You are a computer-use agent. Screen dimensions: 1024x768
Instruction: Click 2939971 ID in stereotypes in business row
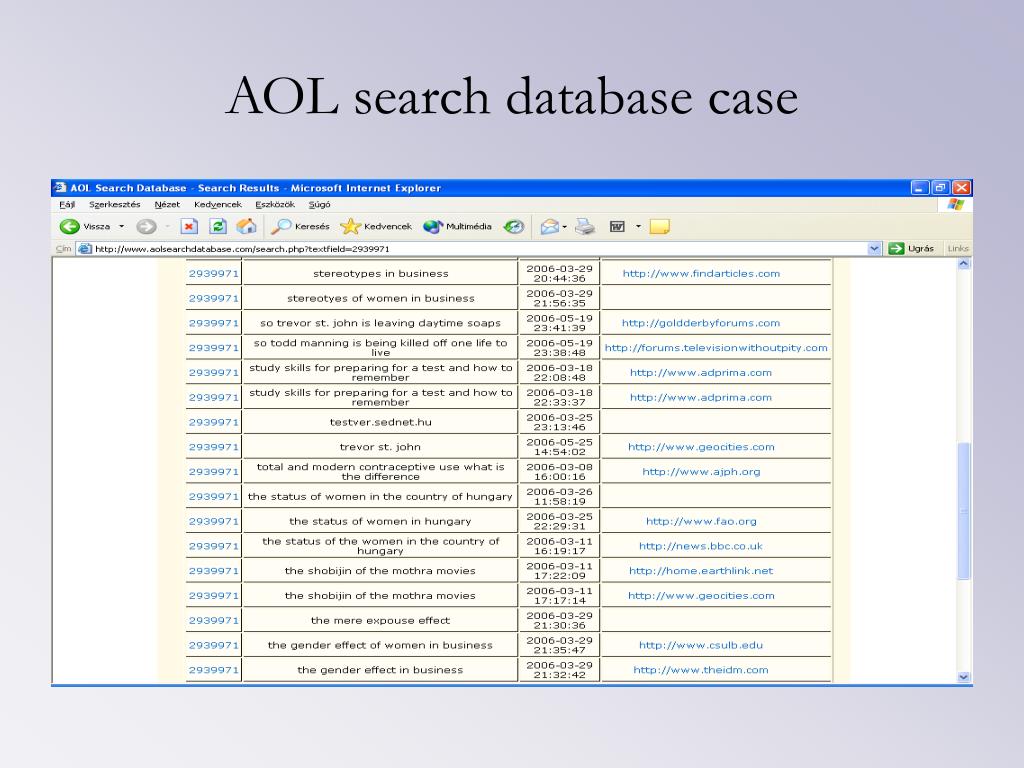(214, 274)
